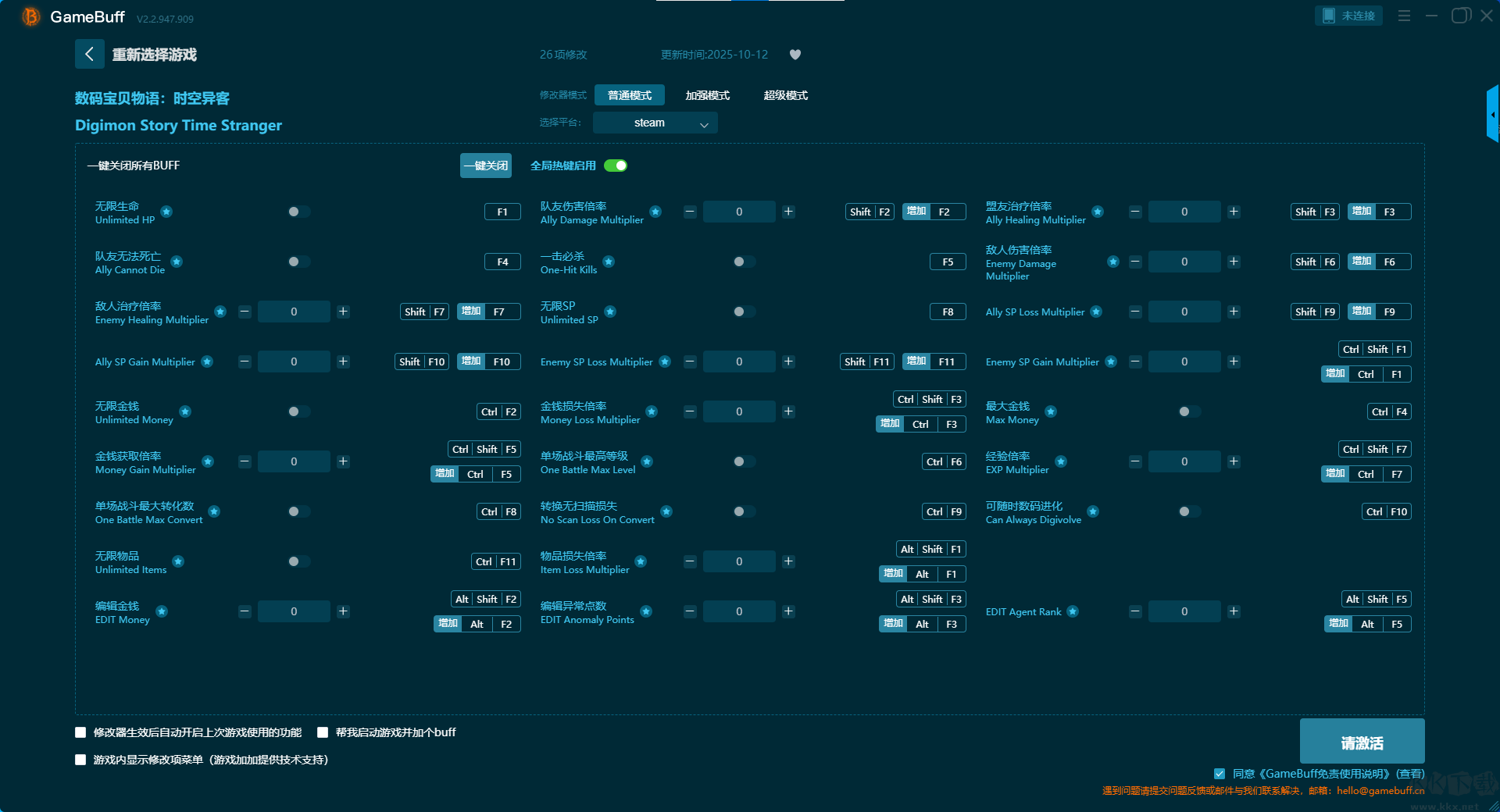
Task: Click the 请激活 activate button
Action: (1362, 741)
